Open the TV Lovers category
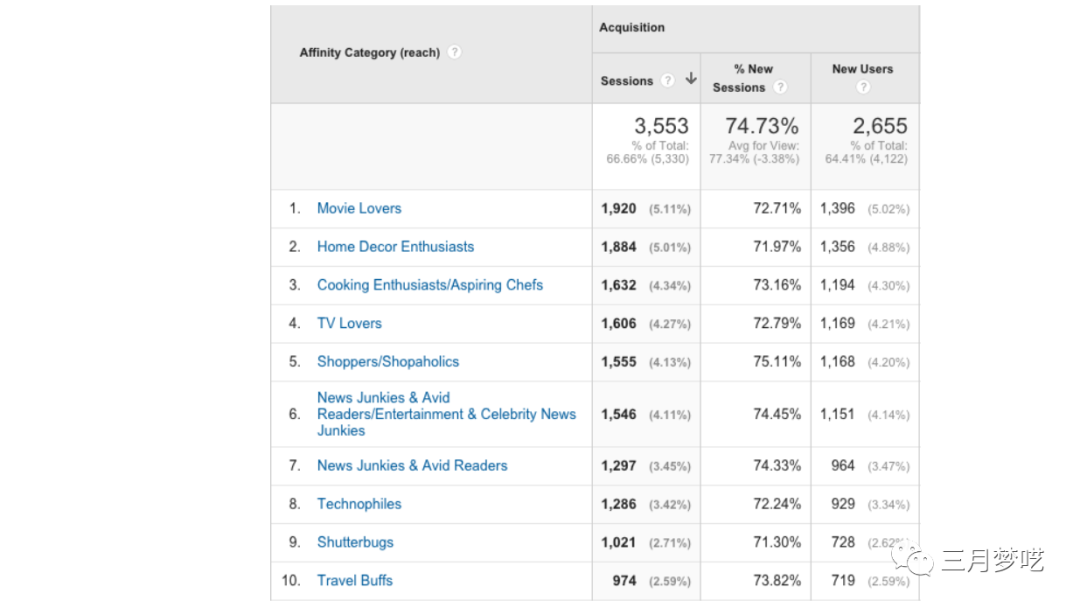1080x608 pixels. (349, 323)
